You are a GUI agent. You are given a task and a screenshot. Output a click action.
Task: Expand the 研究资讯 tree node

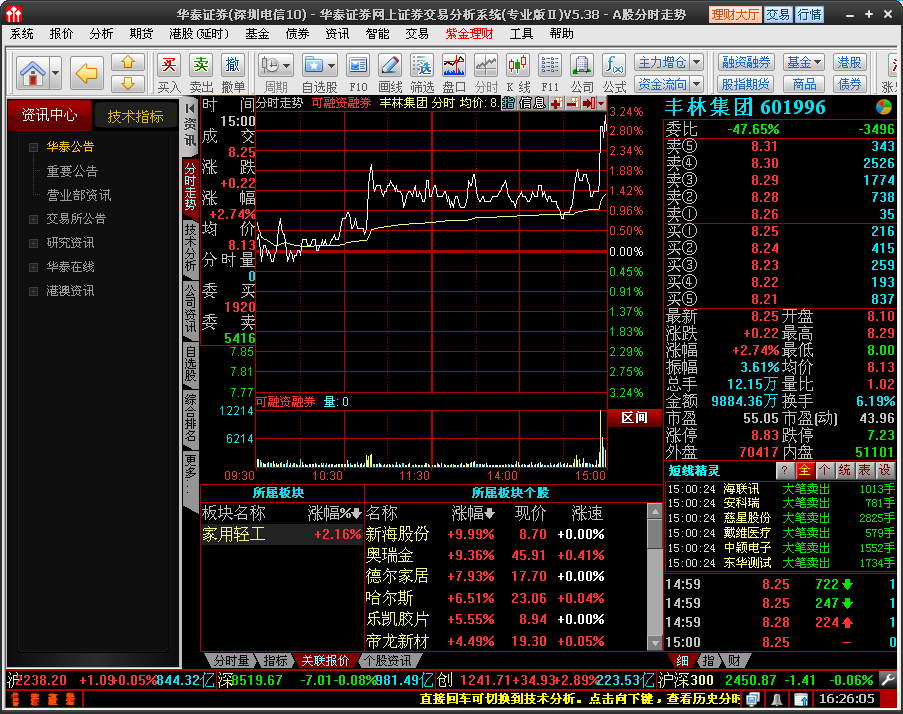point(33,243)
